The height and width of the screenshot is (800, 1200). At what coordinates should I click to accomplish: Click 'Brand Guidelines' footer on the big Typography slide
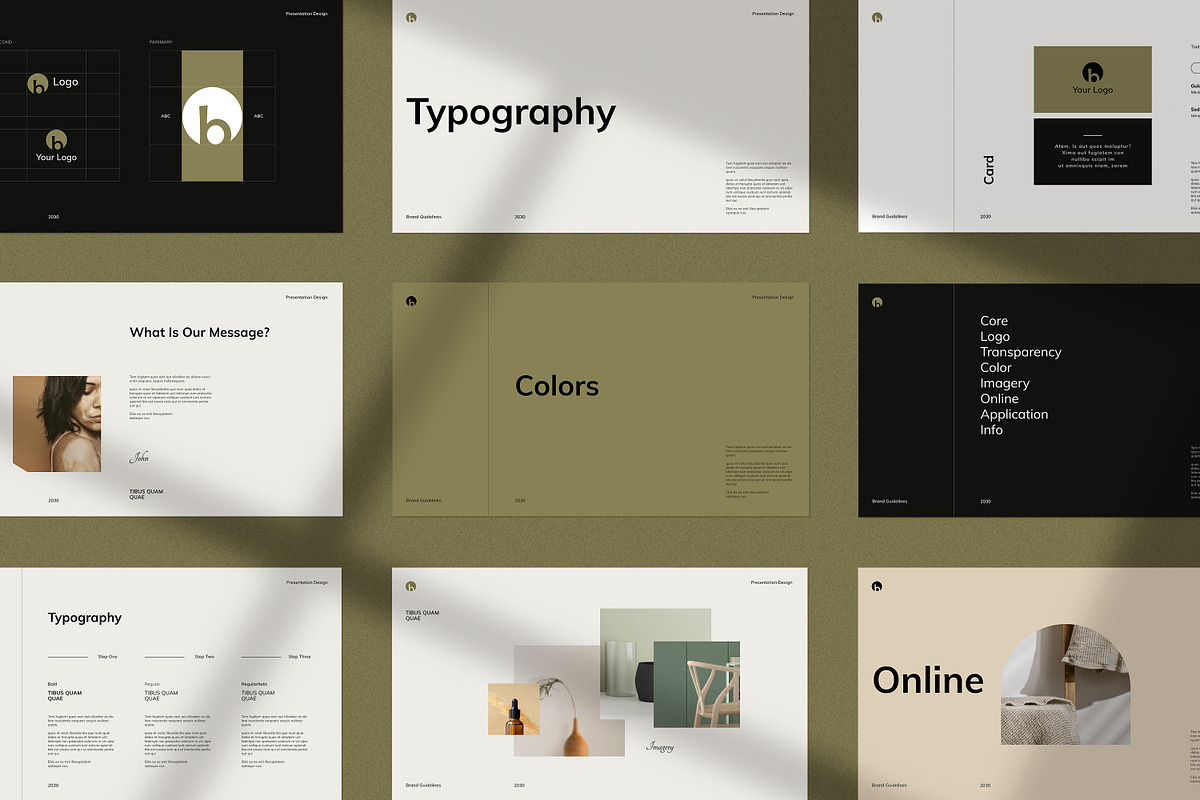point(424,216)
